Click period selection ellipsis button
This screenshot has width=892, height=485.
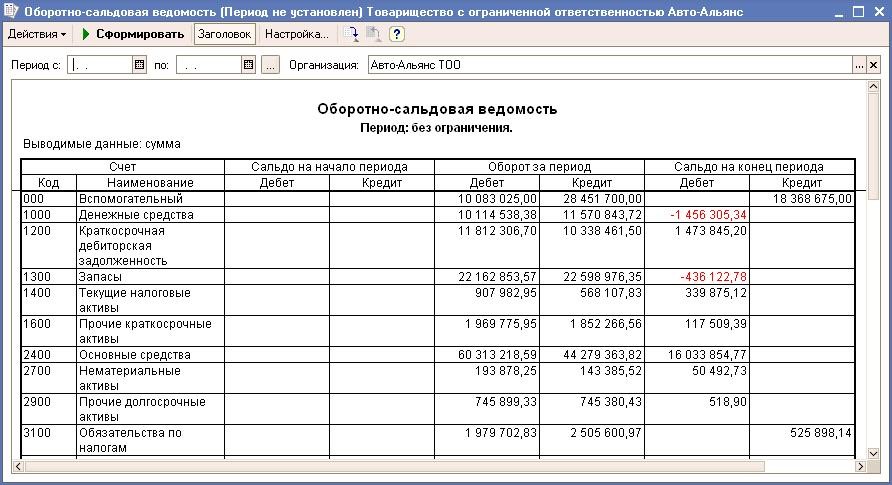270,65
